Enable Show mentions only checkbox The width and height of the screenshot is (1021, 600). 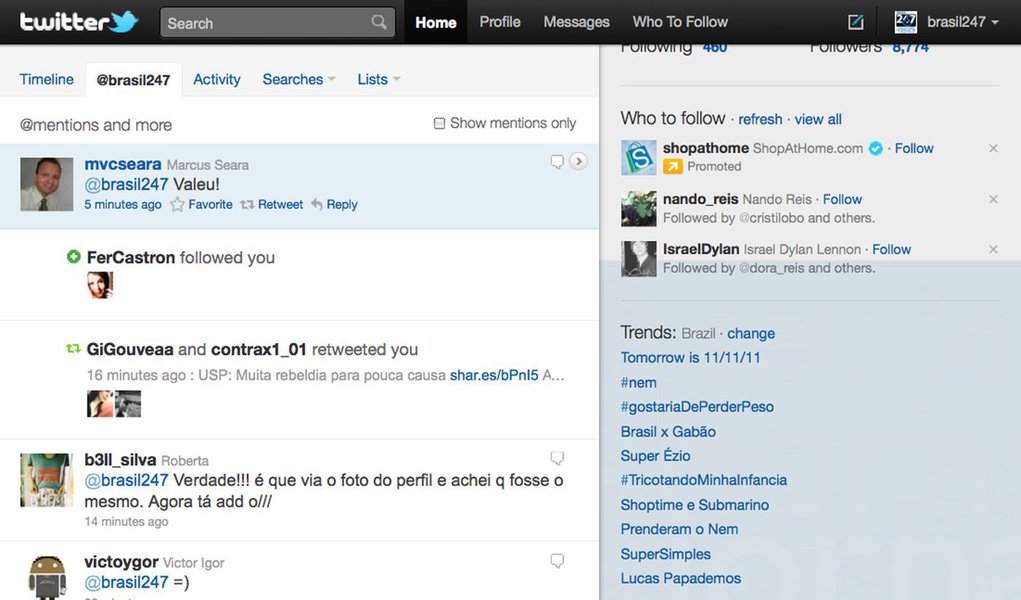[440, 123]
